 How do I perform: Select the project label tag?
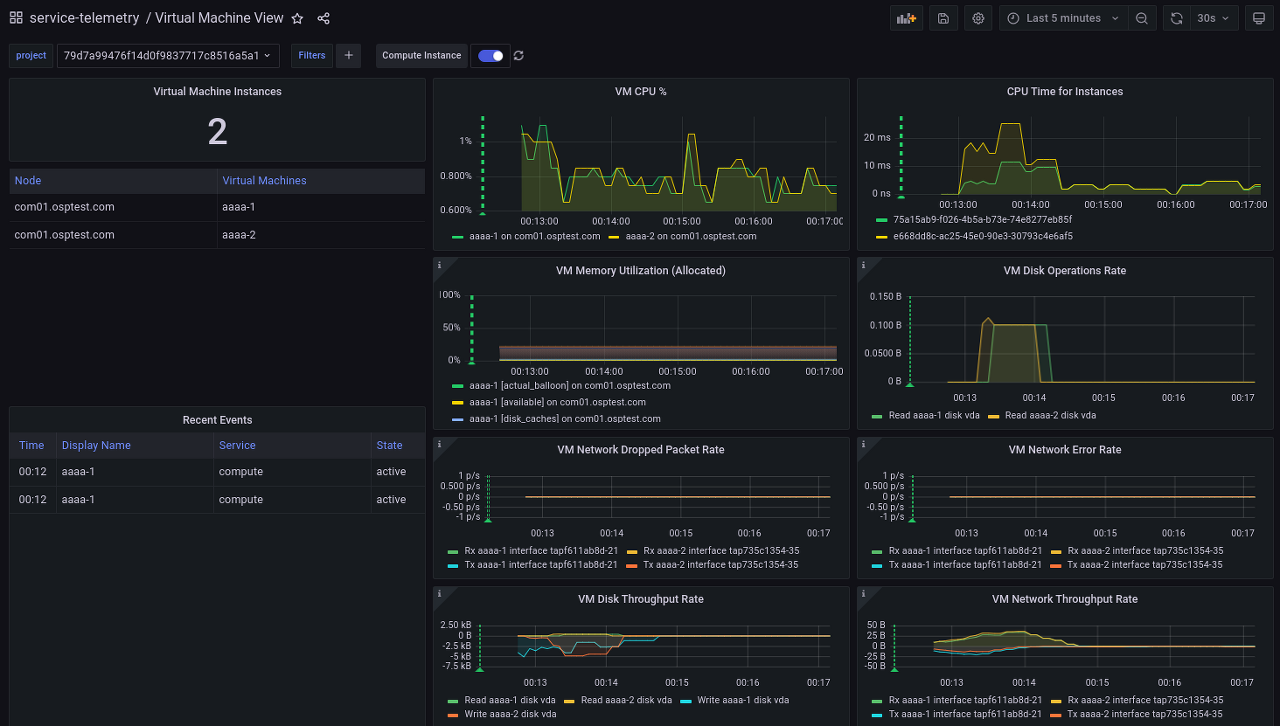tap(31, 56)
